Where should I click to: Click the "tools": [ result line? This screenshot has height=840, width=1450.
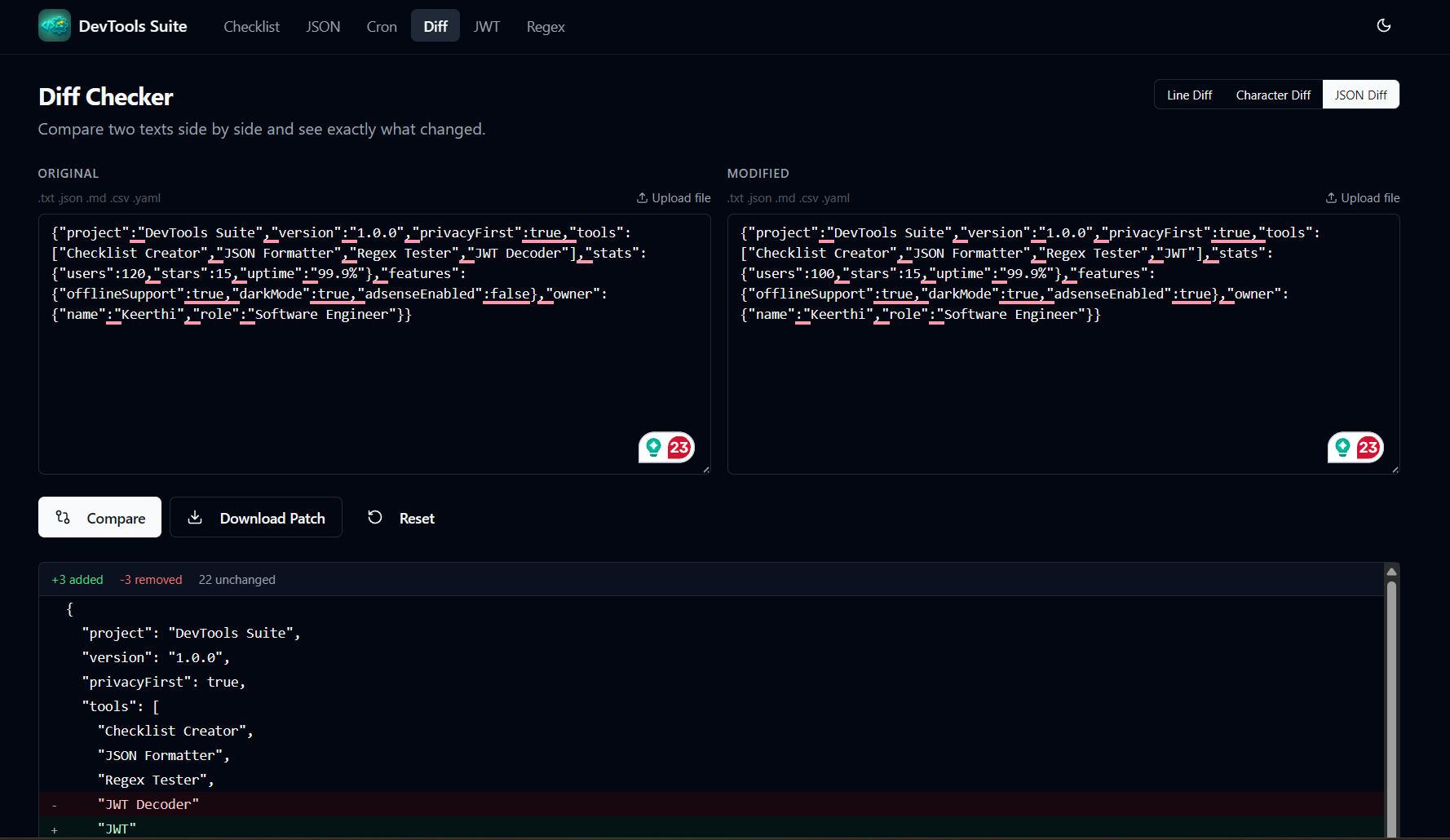click(x=711, y=706)
